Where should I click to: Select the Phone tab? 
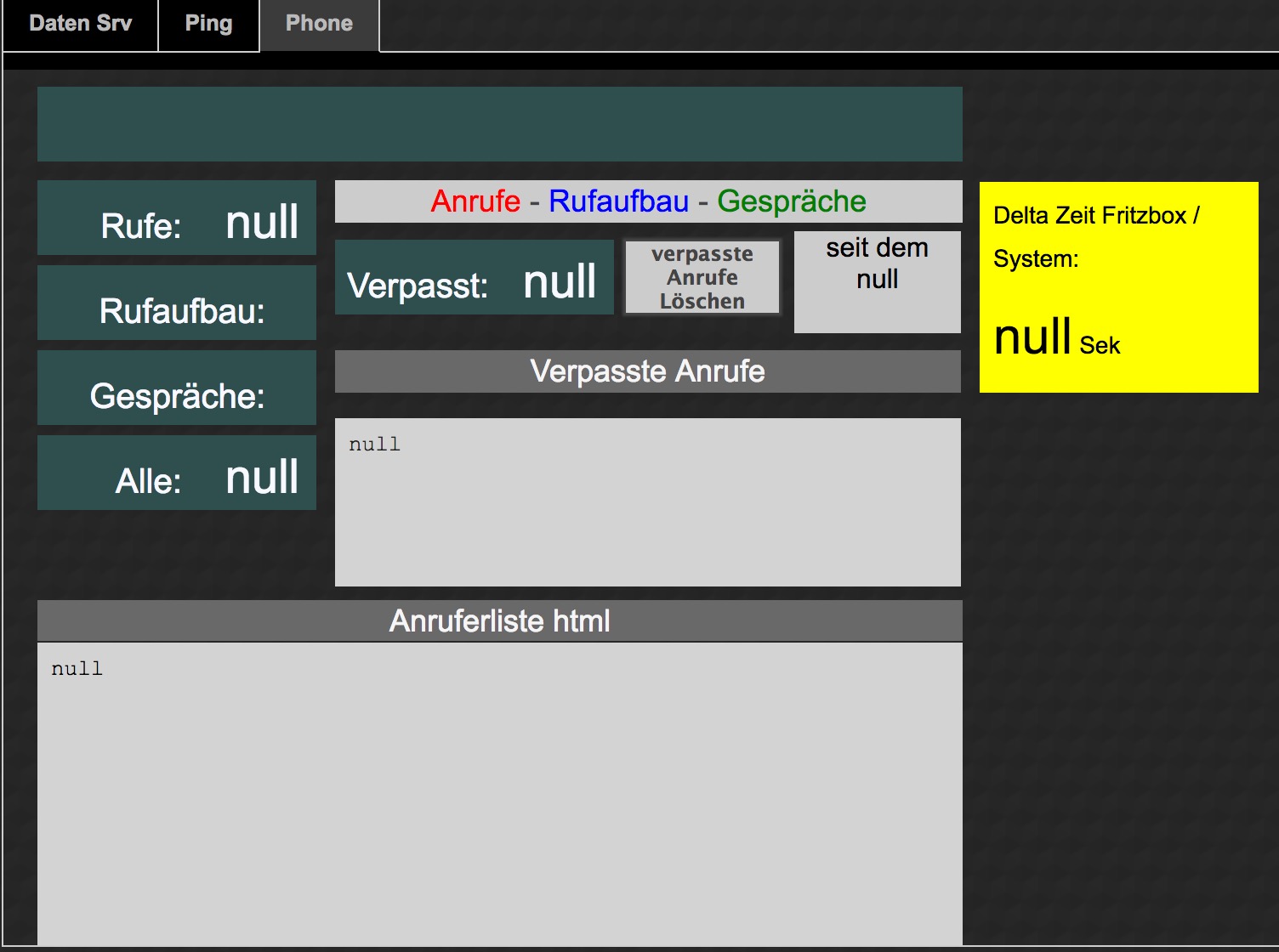(319, 24)
